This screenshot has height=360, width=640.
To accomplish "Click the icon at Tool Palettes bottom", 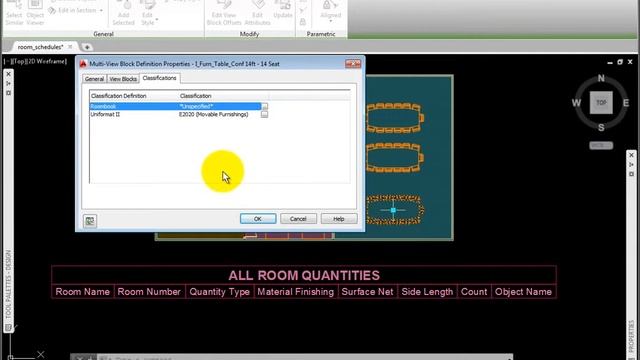I will [x=8, y=328].
